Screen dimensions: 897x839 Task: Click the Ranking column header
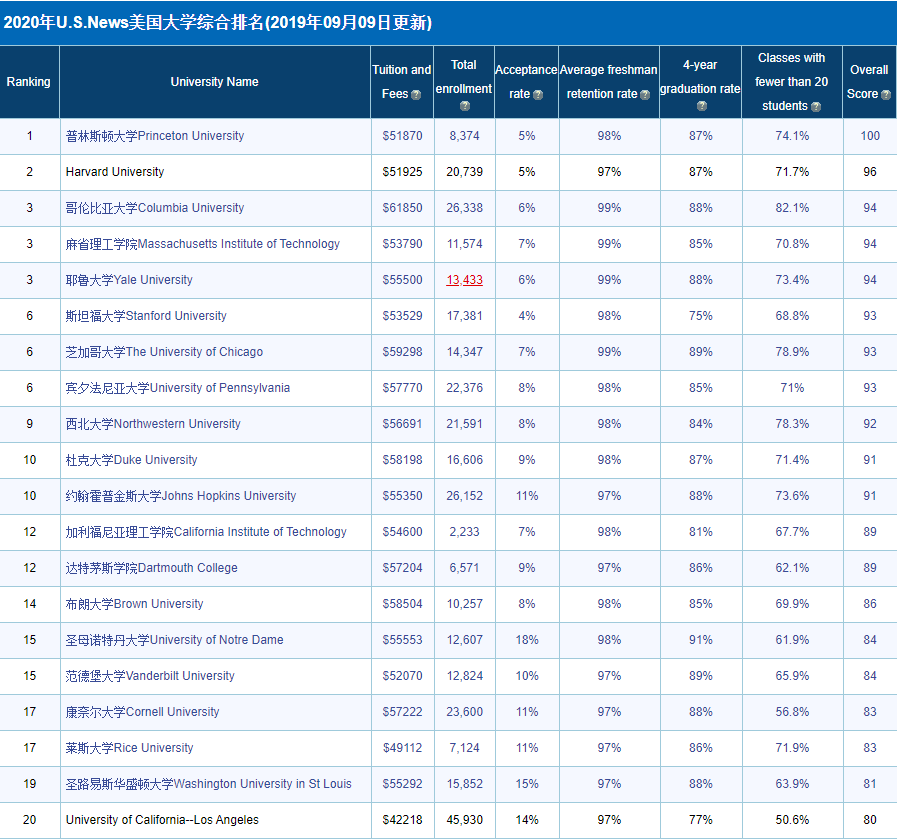click(x=29, y=82)
